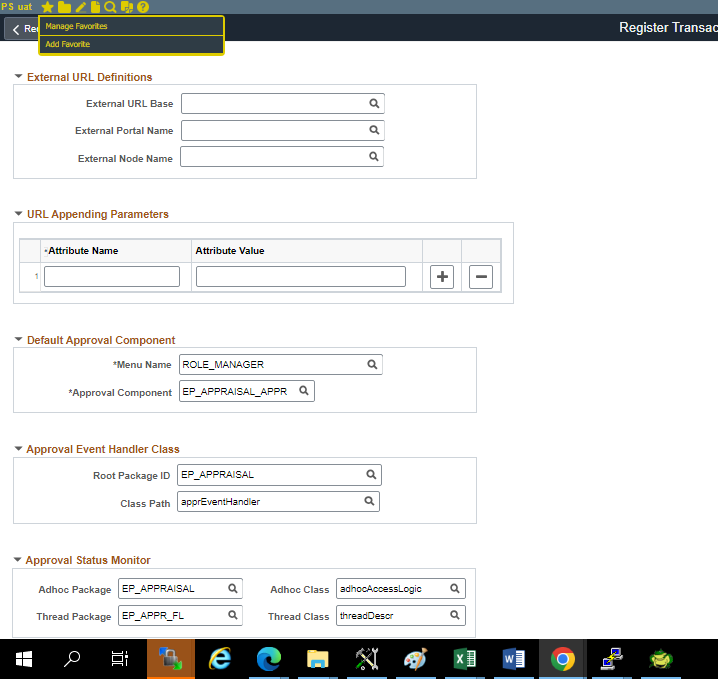Open Task View on the taskbar
Screen dimensions: 718x679
pos(120,659)
